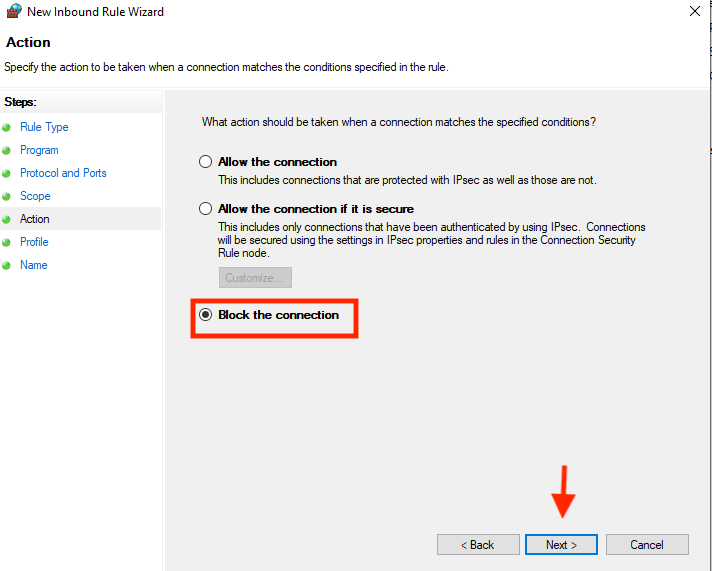Select the Allow the connection radio button
The image size is (712, 571).
point(205,162)
